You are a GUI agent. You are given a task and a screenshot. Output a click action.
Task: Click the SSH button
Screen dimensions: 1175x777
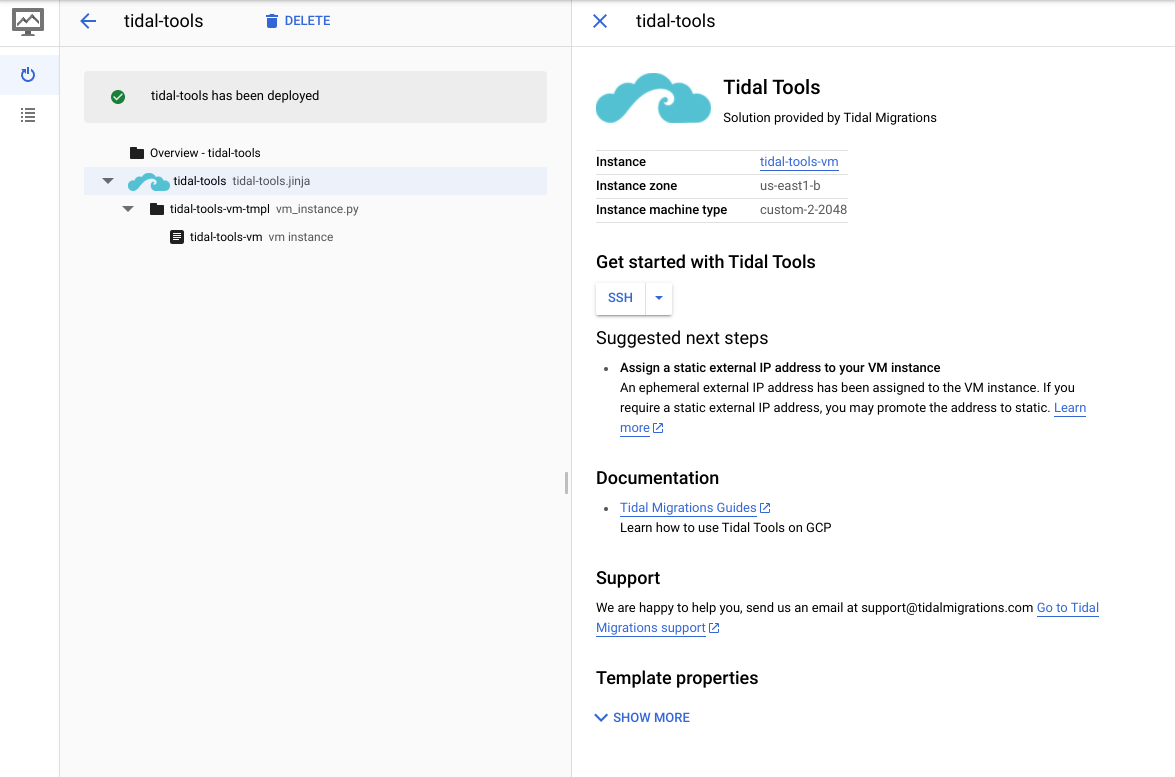pos(620,298)
